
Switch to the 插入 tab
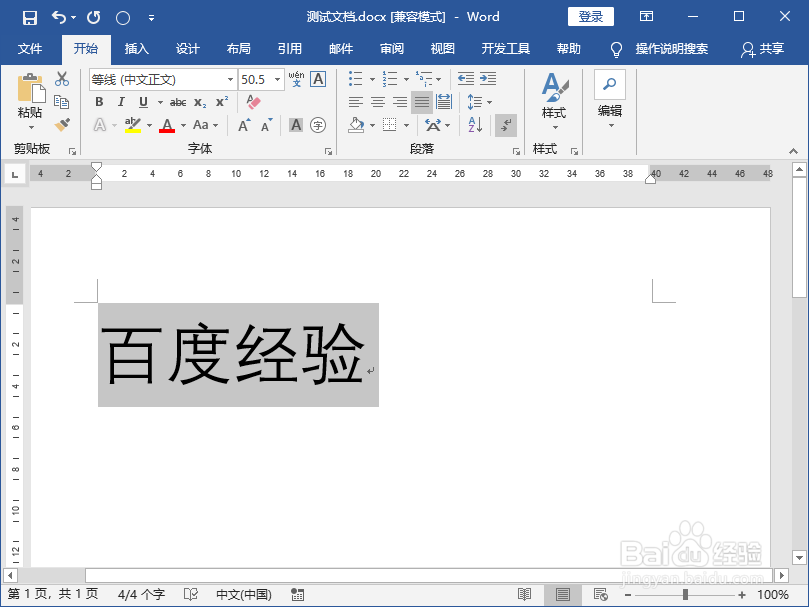137,49
